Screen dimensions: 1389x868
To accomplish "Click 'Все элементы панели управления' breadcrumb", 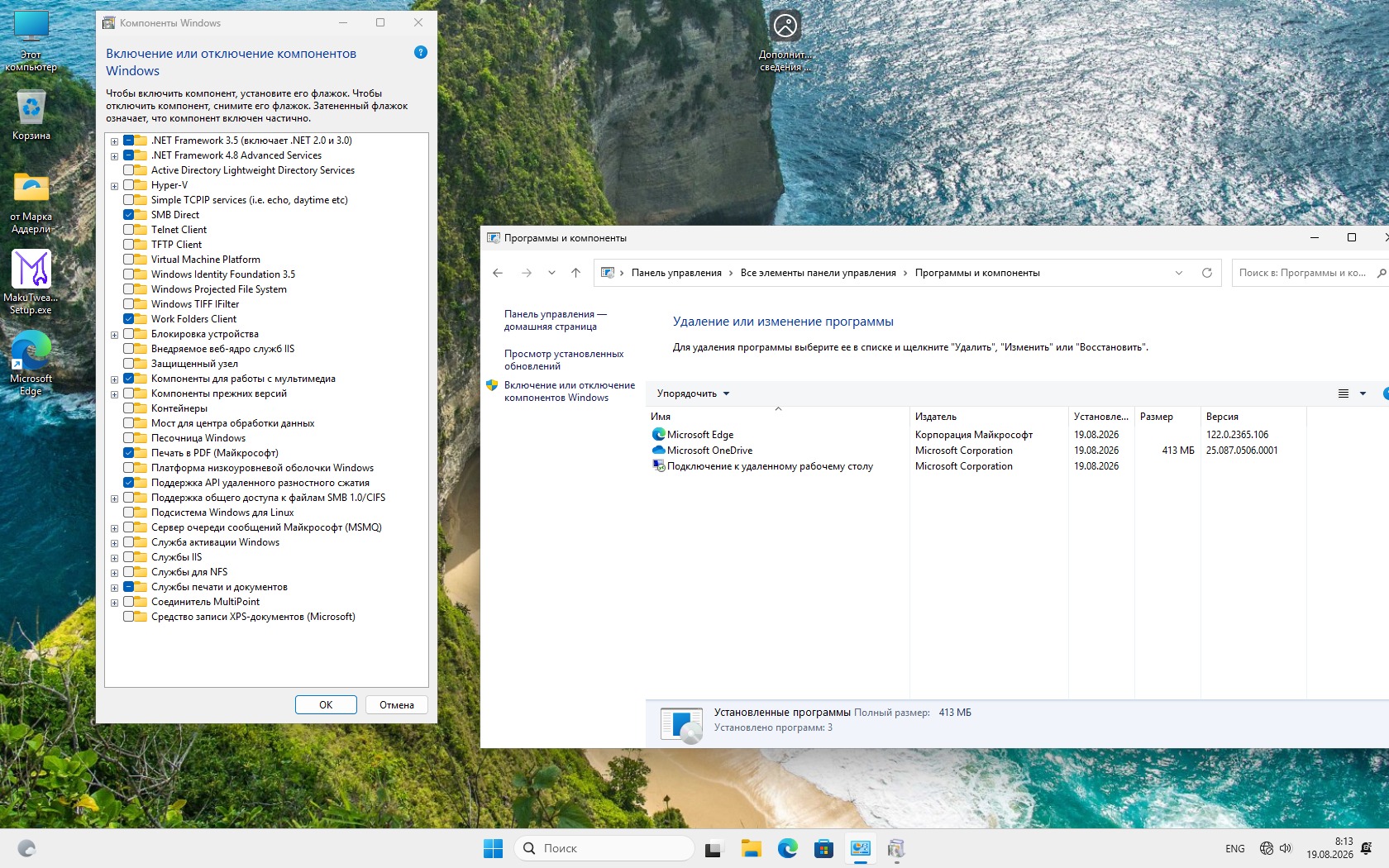I will (818, 273).
